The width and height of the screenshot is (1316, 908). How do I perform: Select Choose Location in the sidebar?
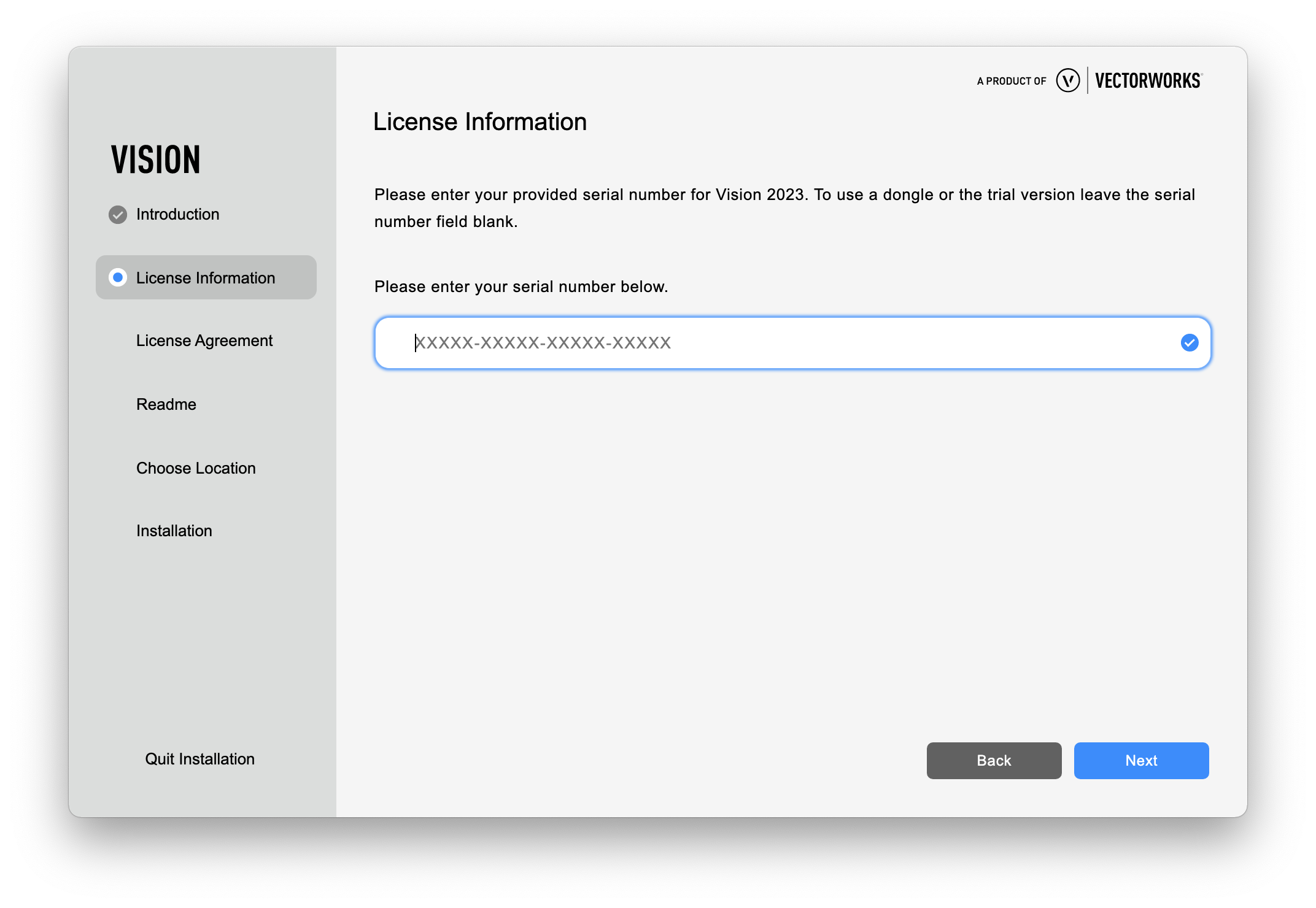[x=196, y=468]
